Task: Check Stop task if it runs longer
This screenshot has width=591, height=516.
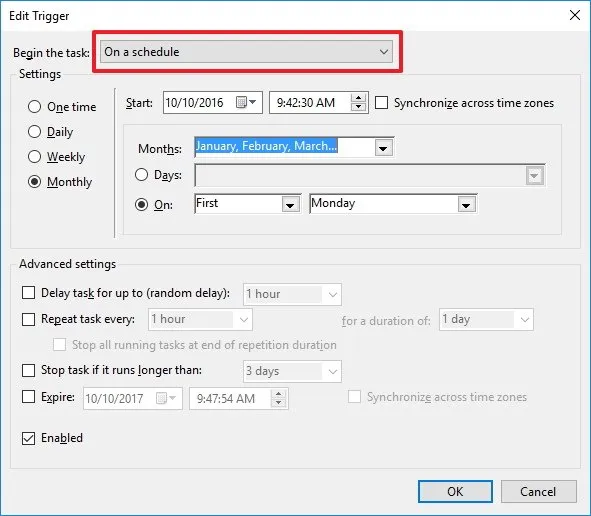Action: (28, 370)
